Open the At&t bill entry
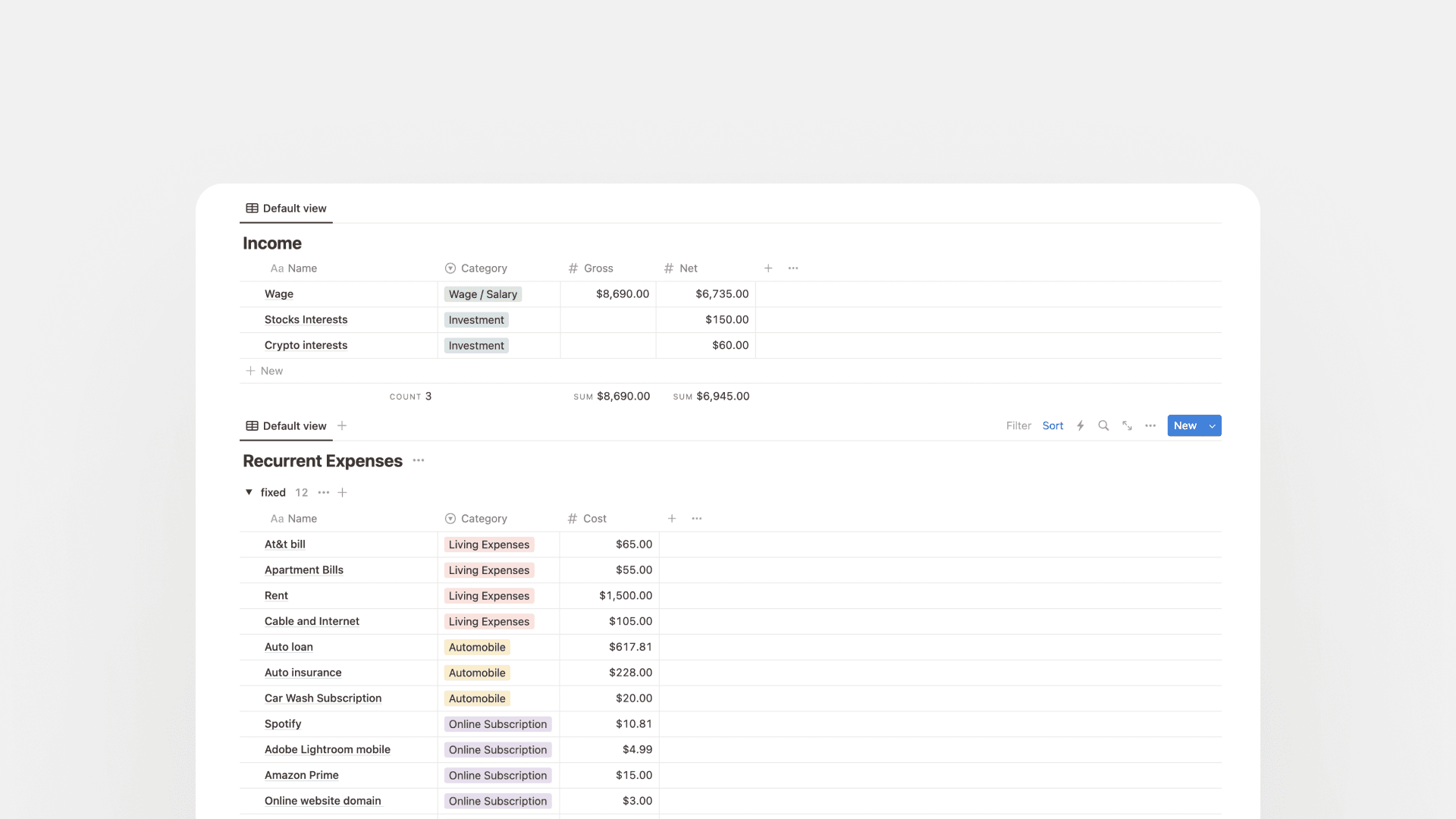 [x=285, y=544]
